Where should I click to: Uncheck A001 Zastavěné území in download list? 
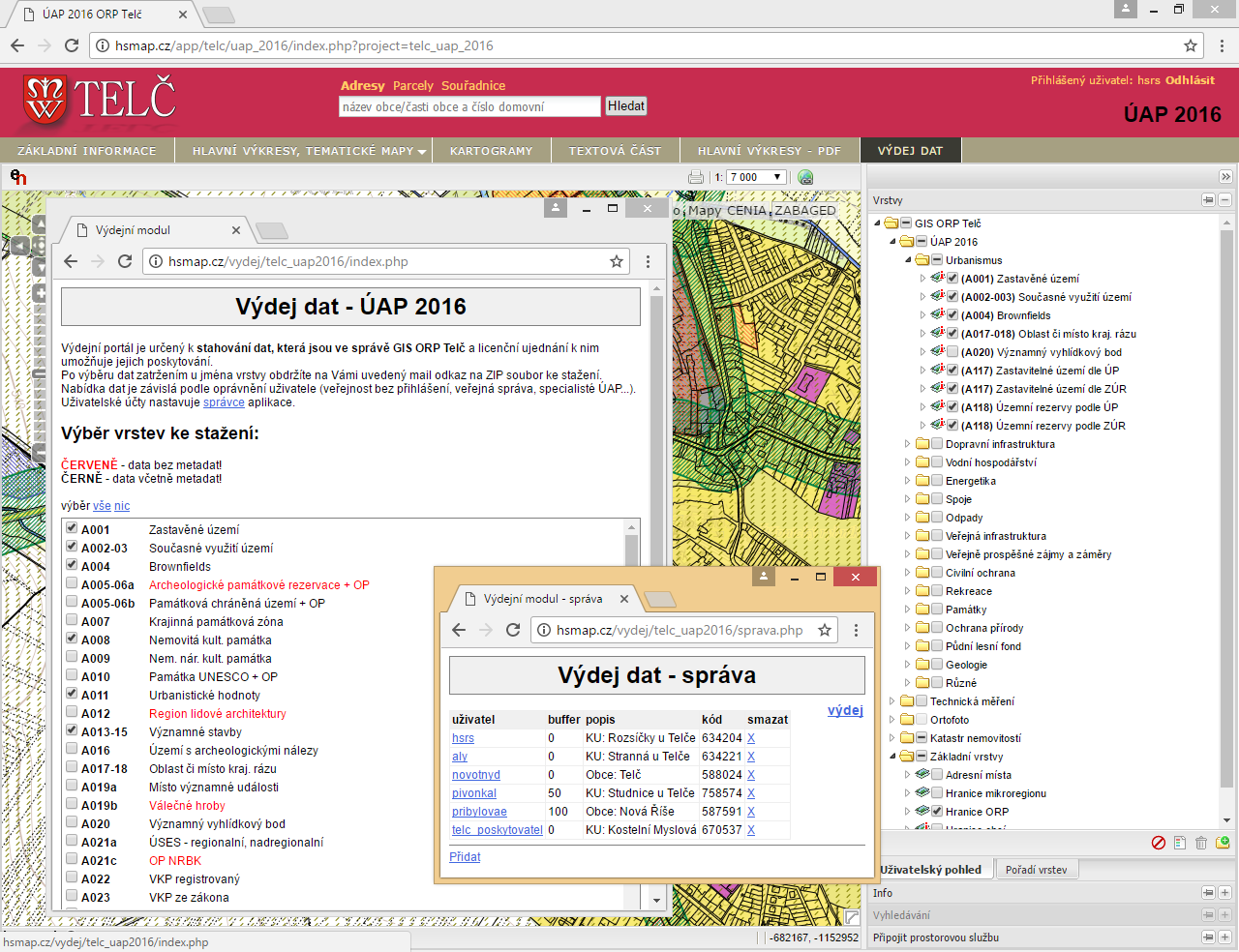(72, 528)
